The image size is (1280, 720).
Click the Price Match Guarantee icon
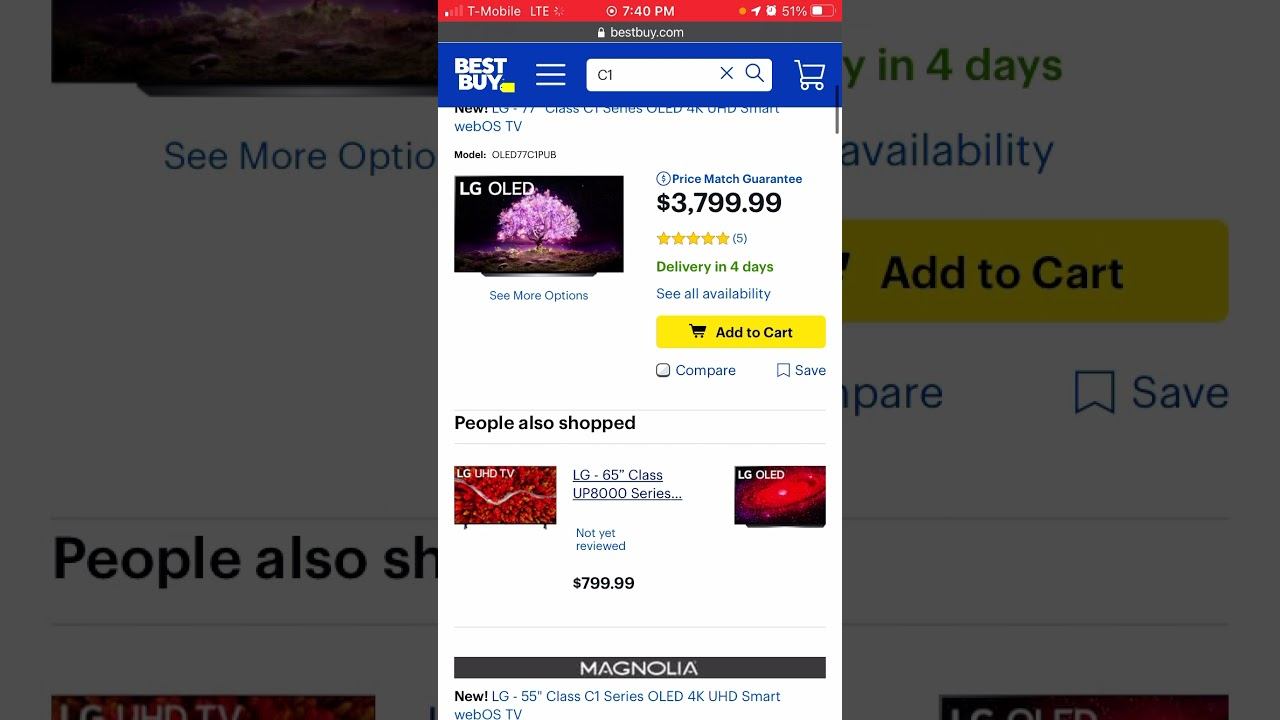663,179
